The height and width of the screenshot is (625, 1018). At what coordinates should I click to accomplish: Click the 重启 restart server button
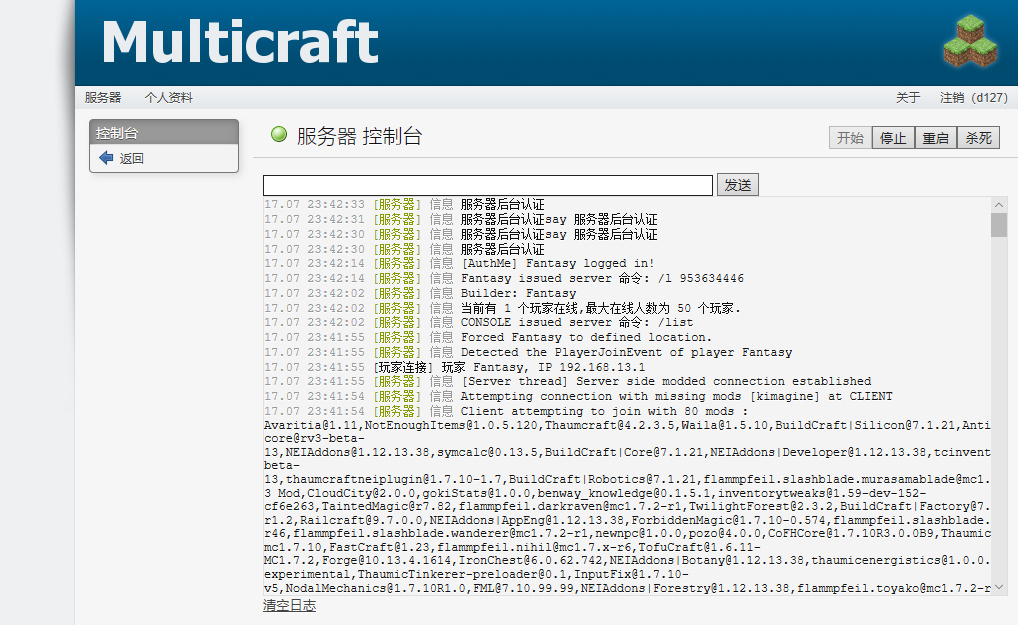coord(936,138)
